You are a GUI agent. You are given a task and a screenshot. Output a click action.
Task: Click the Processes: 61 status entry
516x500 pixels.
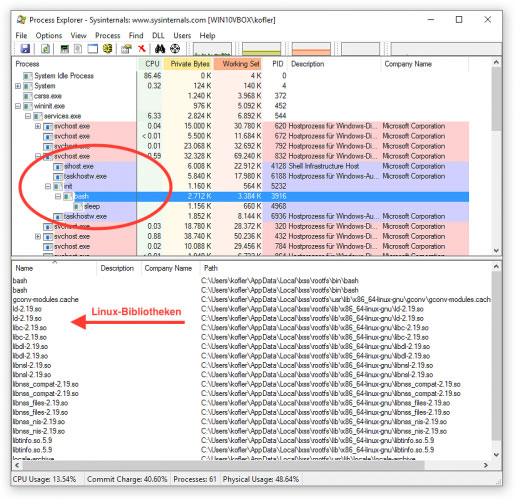(x=195, y=479)
